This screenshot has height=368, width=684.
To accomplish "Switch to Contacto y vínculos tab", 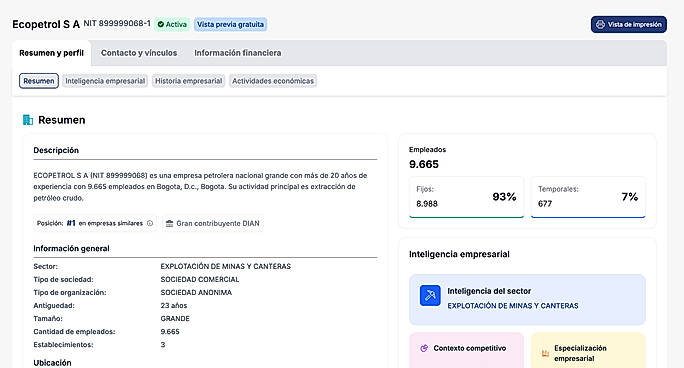I will (139, 53).
